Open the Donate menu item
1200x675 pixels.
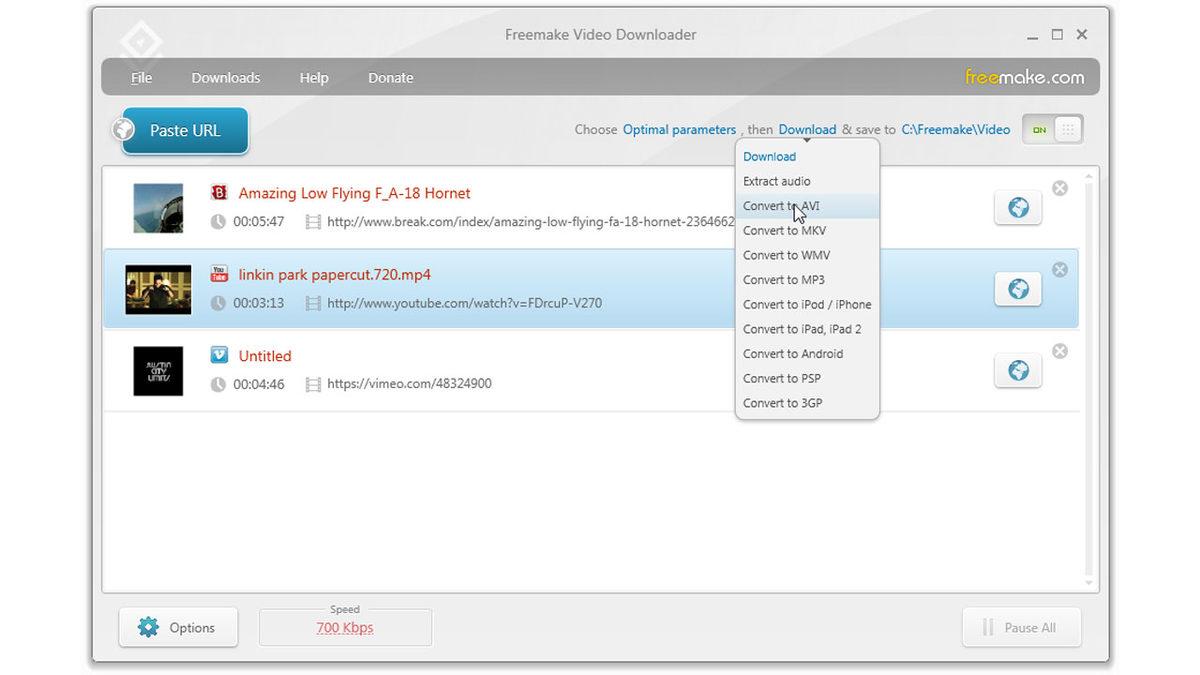pyautogui.click(x=390, y=77)
